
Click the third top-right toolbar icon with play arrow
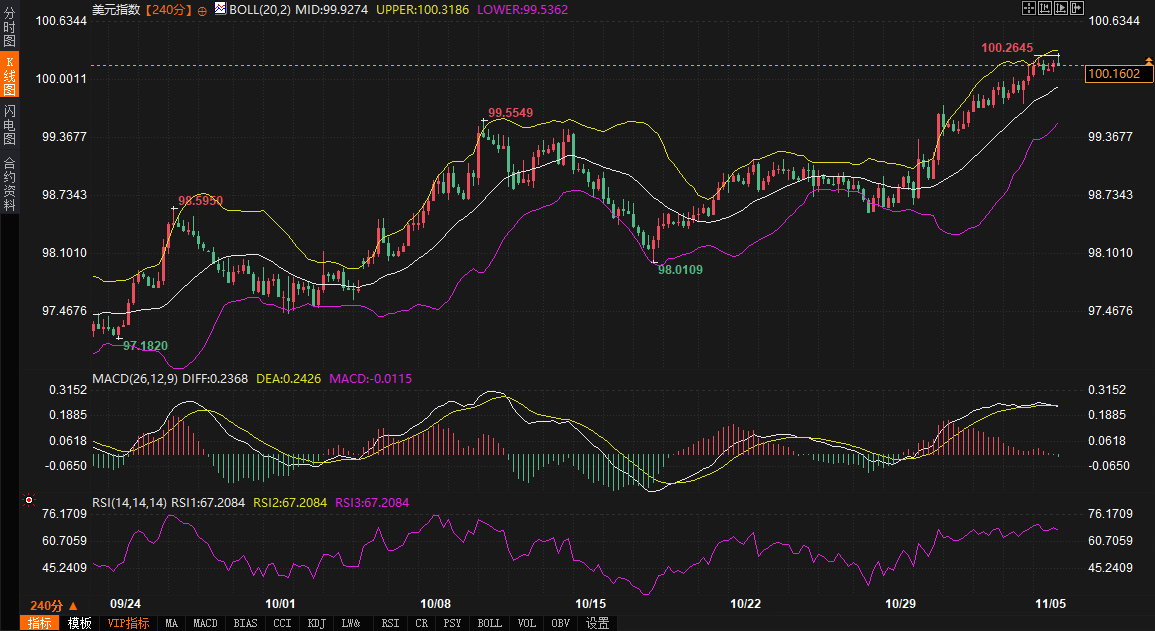1060,8
